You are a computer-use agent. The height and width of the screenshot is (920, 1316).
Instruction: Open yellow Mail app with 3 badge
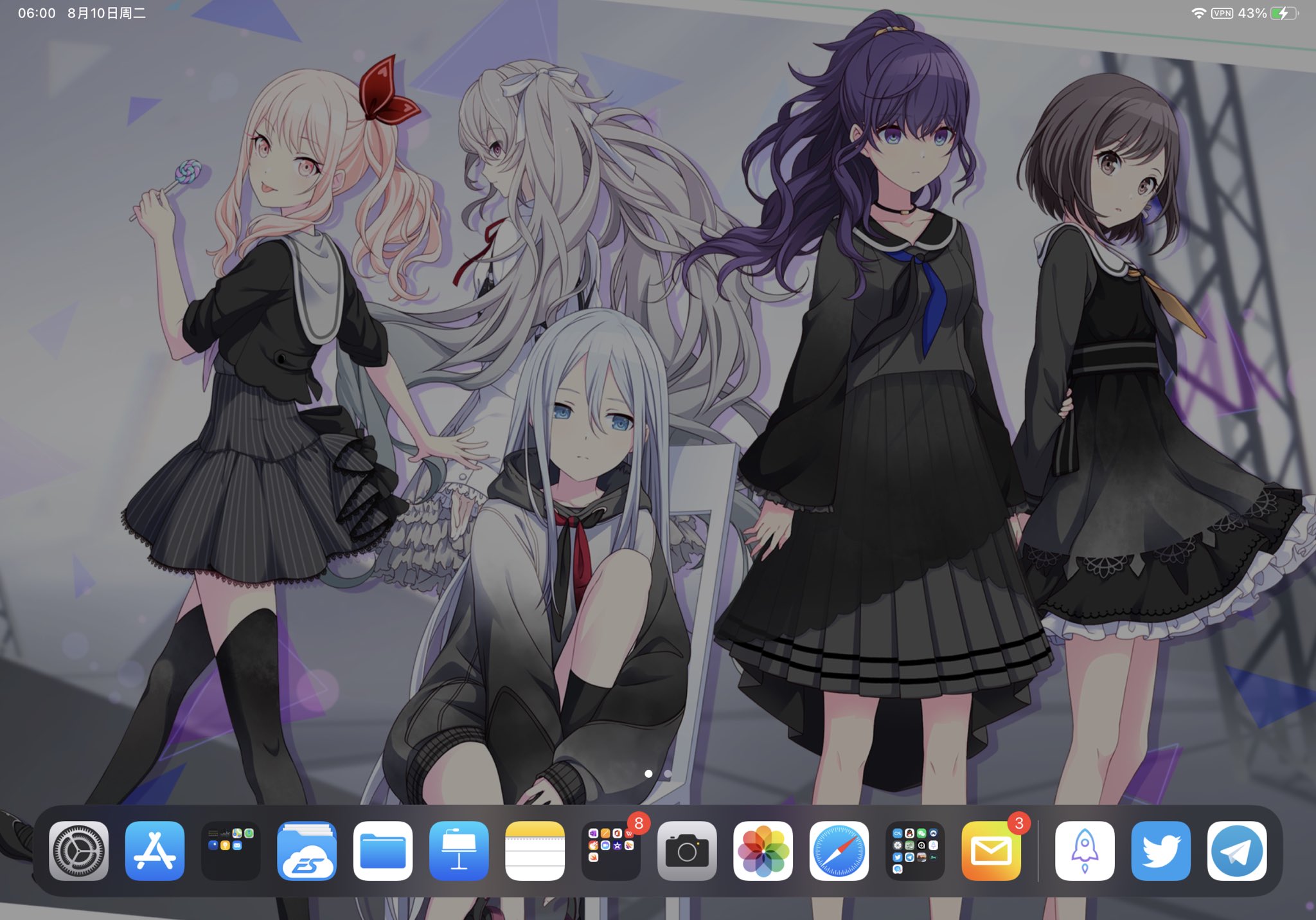coord(991,851)
